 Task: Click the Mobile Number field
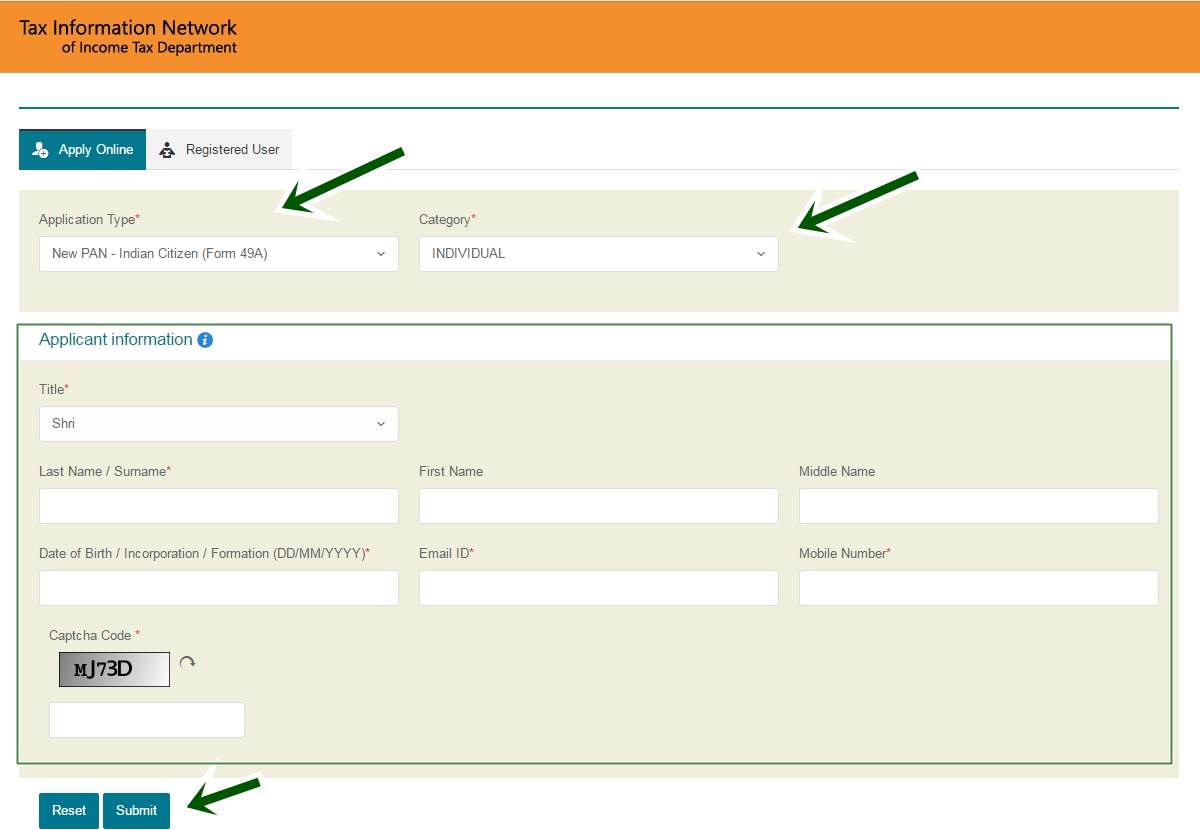(x=978, y=587)
